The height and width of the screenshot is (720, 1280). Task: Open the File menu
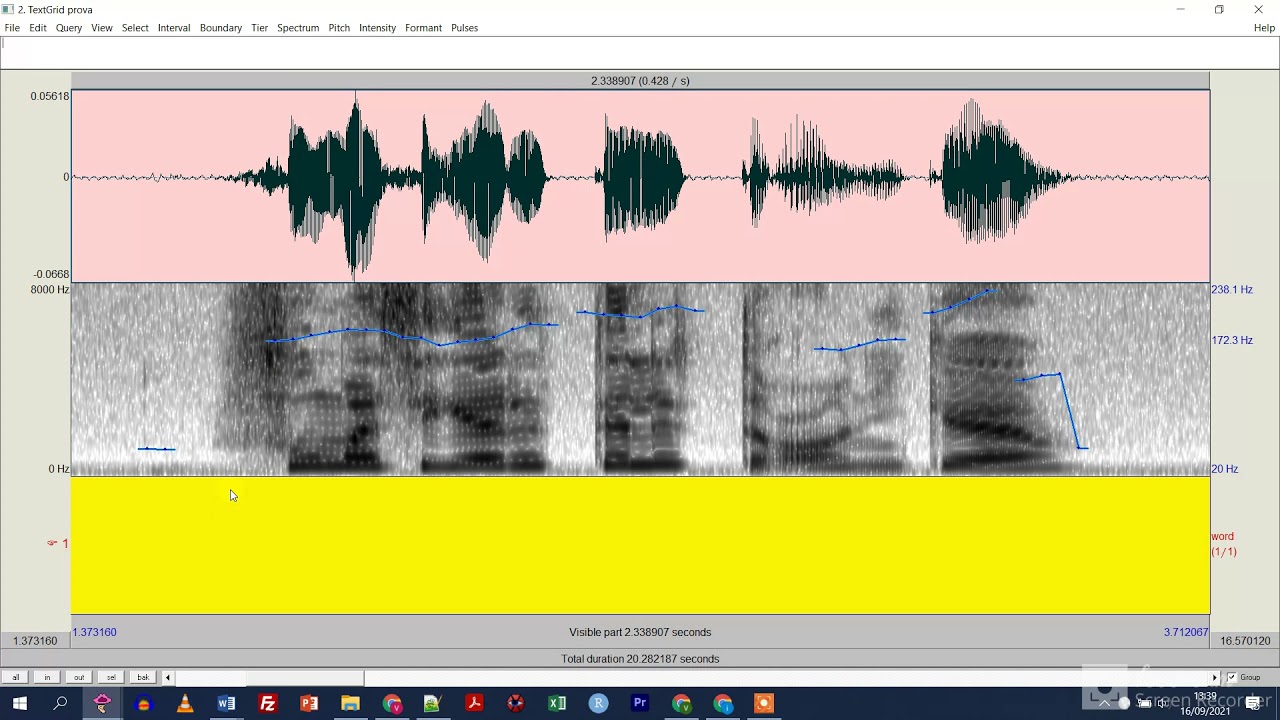pos(12,28)
